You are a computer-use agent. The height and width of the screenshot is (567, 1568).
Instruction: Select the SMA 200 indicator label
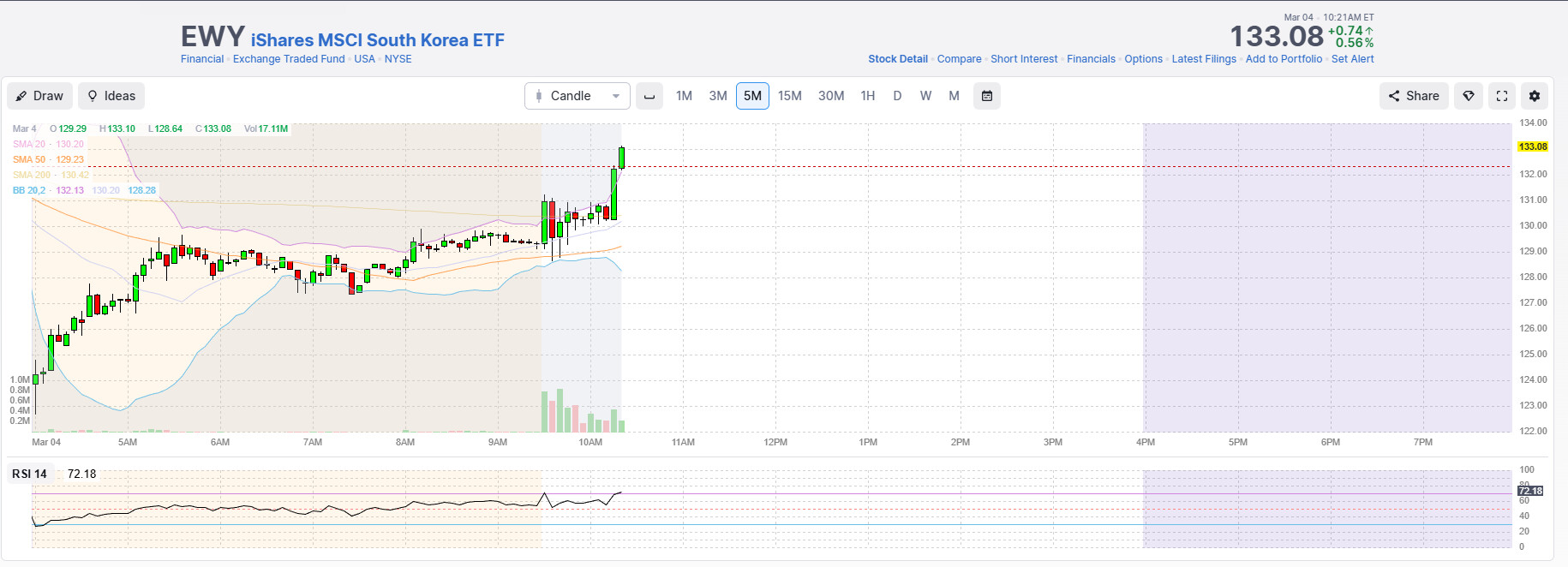point(32,175)
